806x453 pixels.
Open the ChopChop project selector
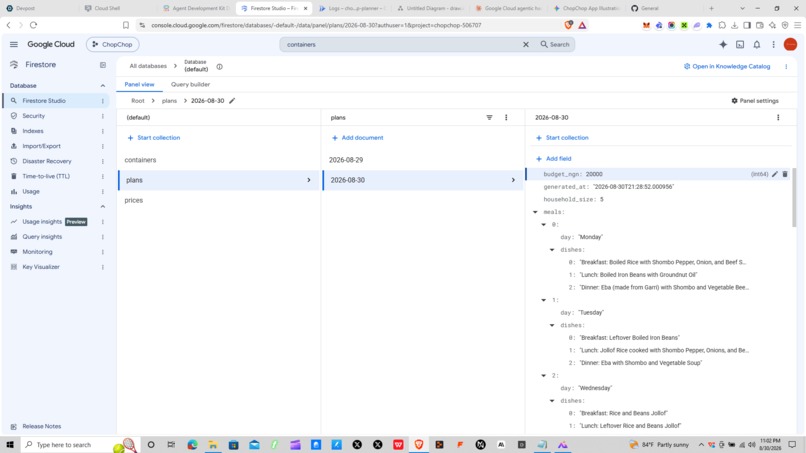113,45
